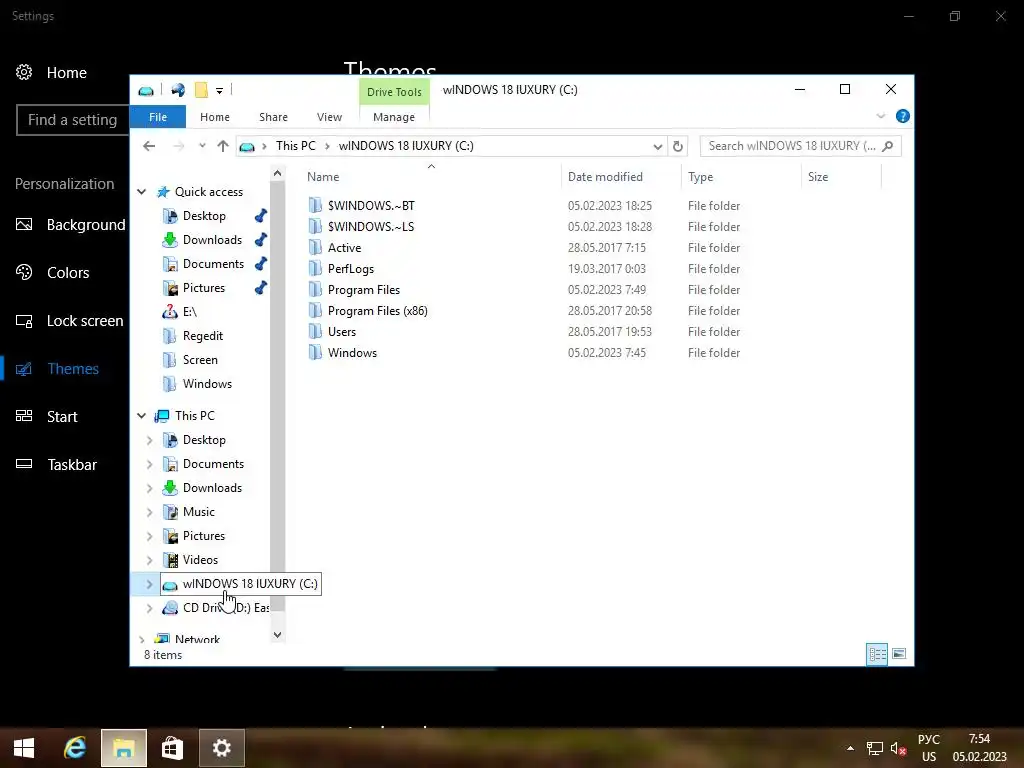Select the Users folder
The image size is (1024, 768).
pos(342,332)
